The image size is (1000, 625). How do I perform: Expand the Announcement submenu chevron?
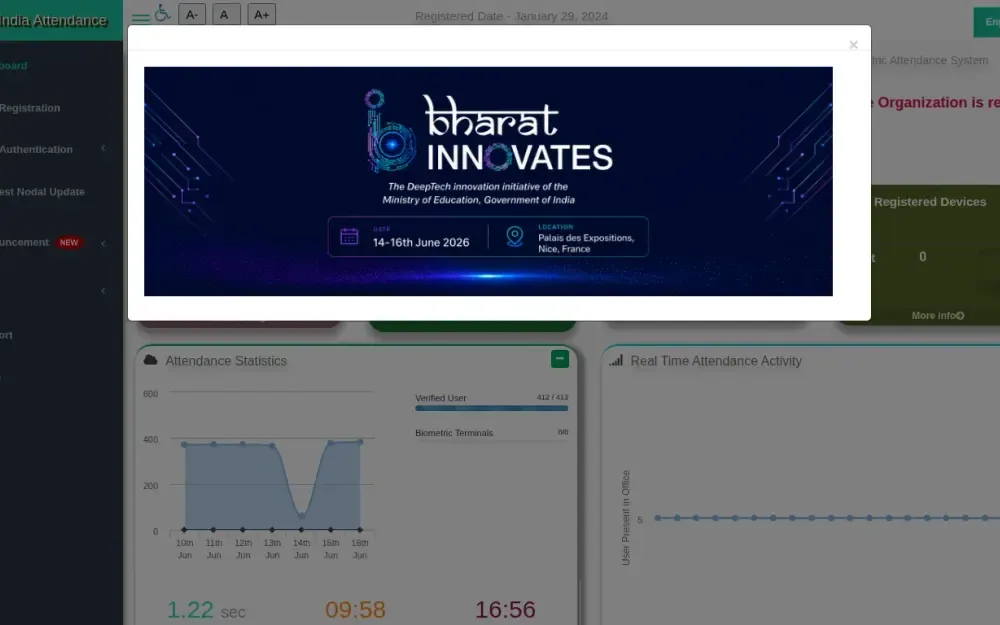[x=103, y=243]
